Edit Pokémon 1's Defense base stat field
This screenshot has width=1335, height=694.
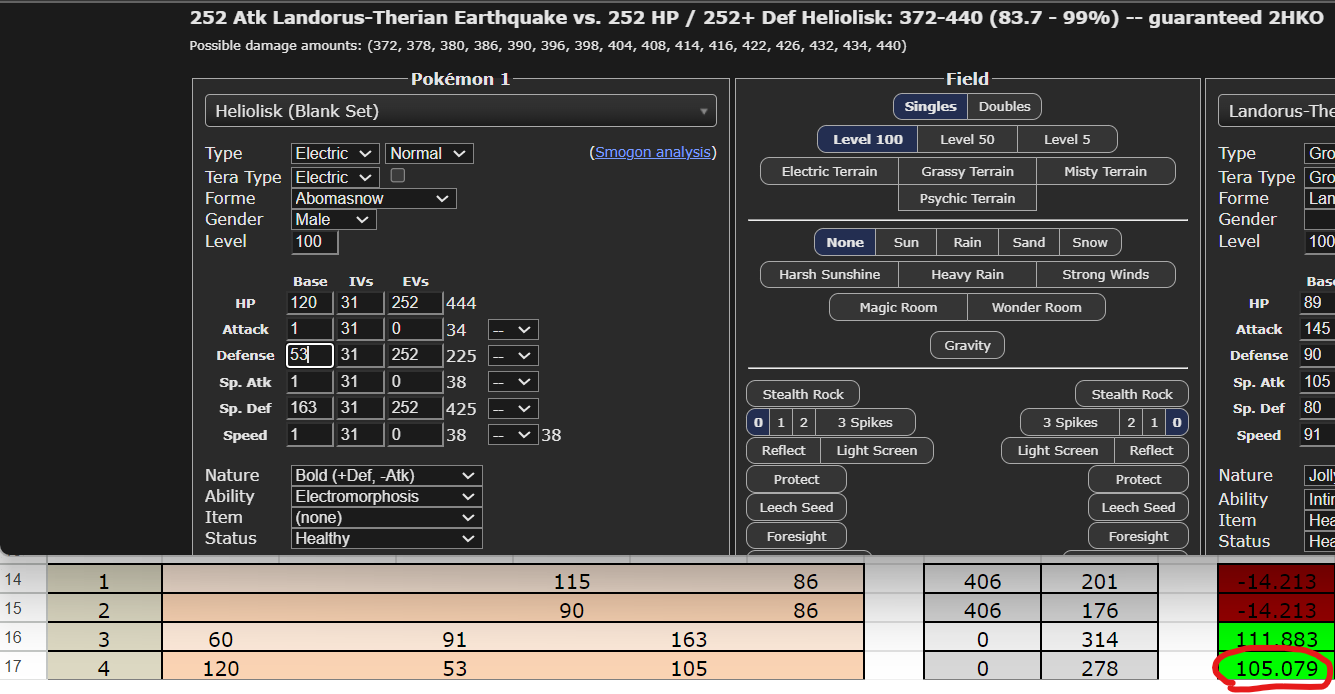pos(310,355)
